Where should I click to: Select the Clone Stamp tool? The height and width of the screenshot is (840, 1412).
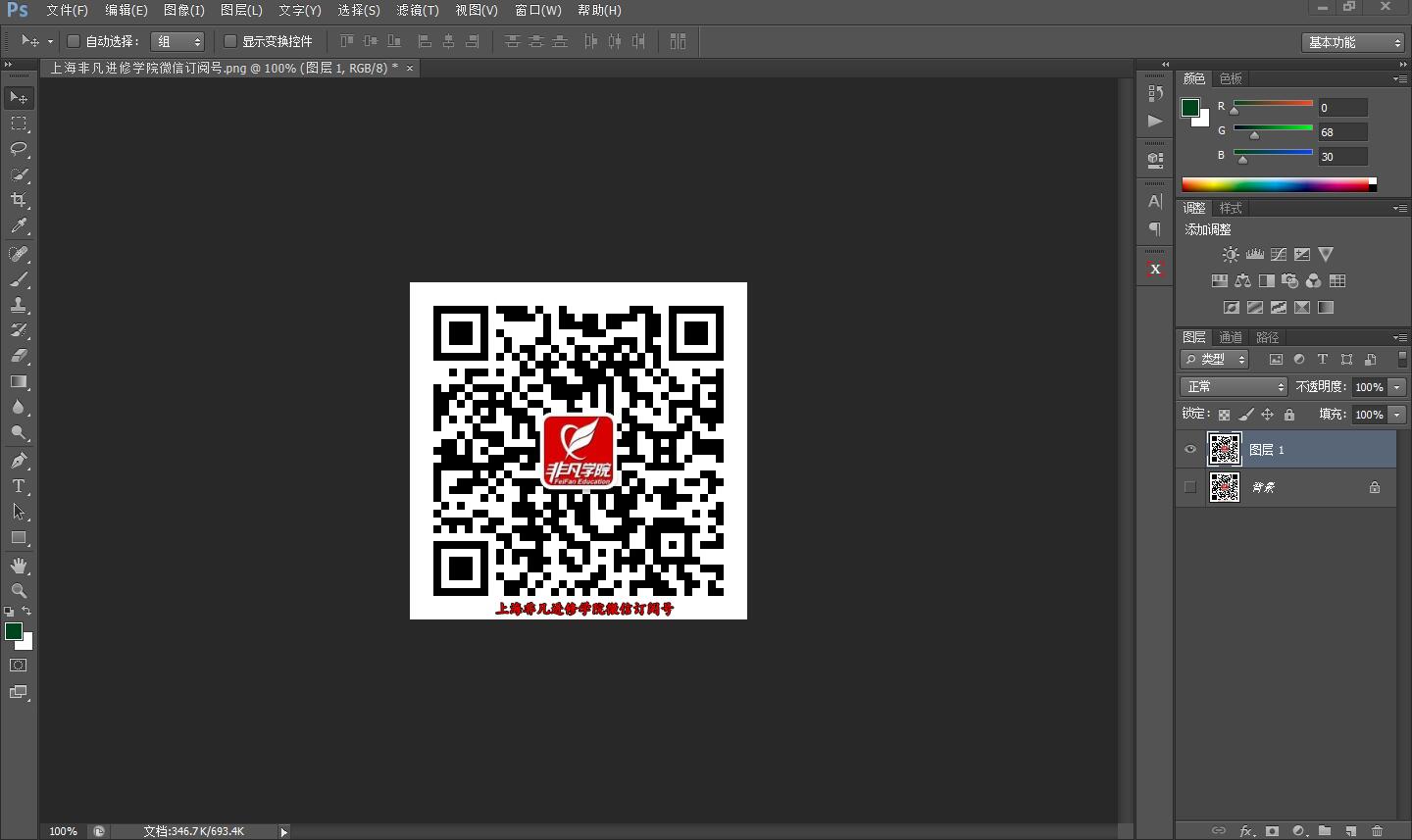tap(19, 305)
